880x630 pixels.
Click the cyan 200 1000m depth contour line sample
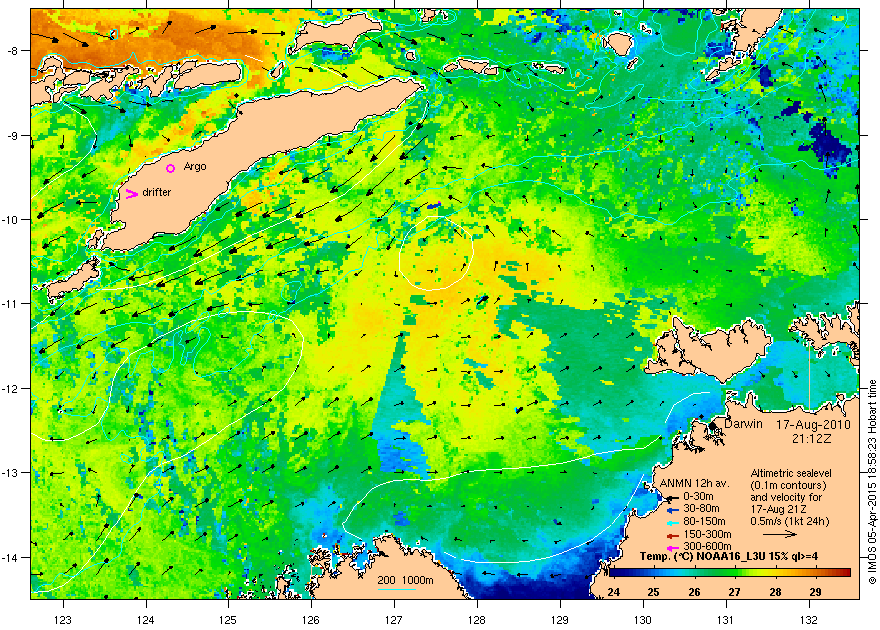click(x=397, y=589)
